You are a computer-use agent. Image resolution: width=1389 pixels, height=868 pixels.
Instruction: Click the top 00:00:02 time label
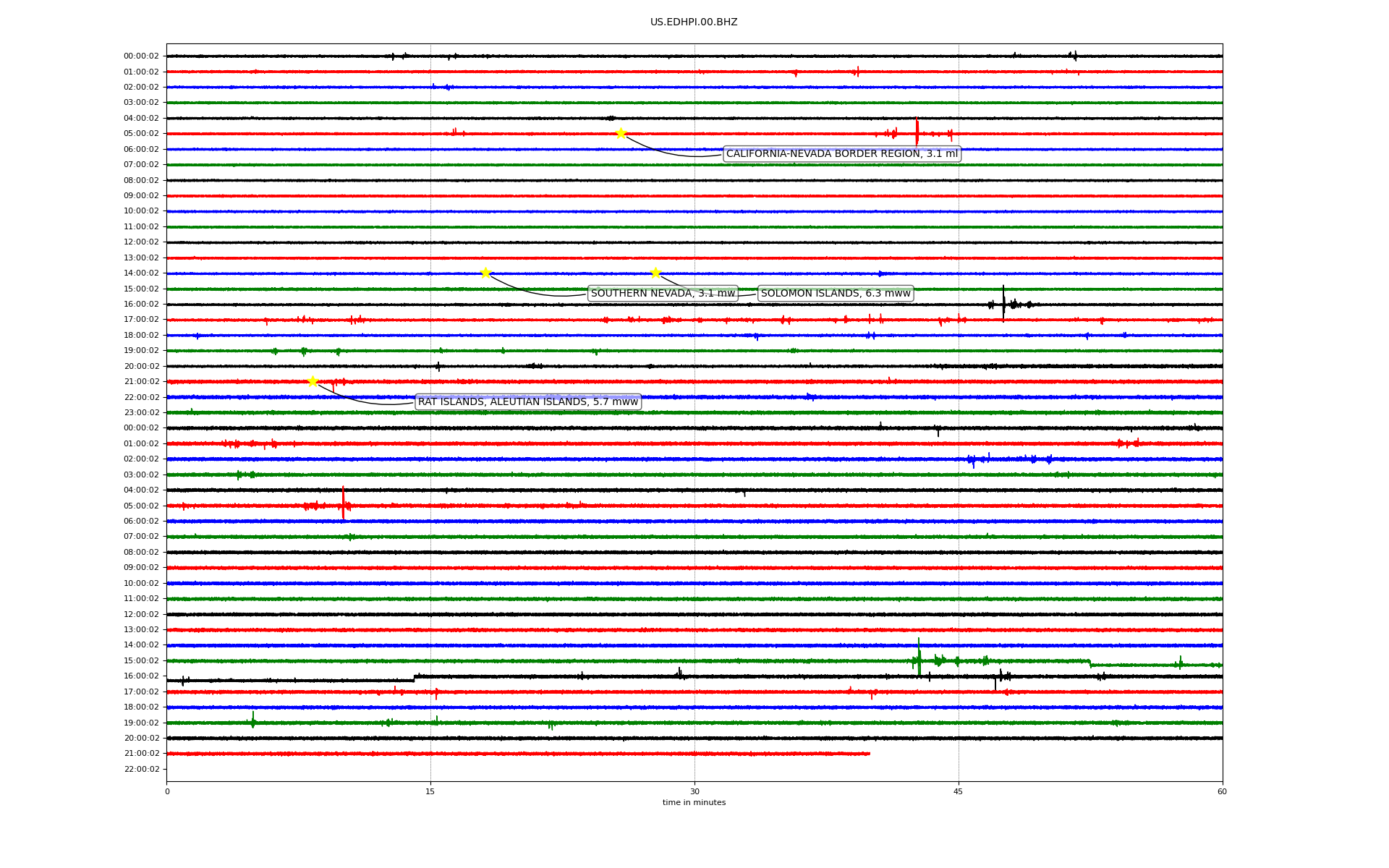[x=141, y=56]
